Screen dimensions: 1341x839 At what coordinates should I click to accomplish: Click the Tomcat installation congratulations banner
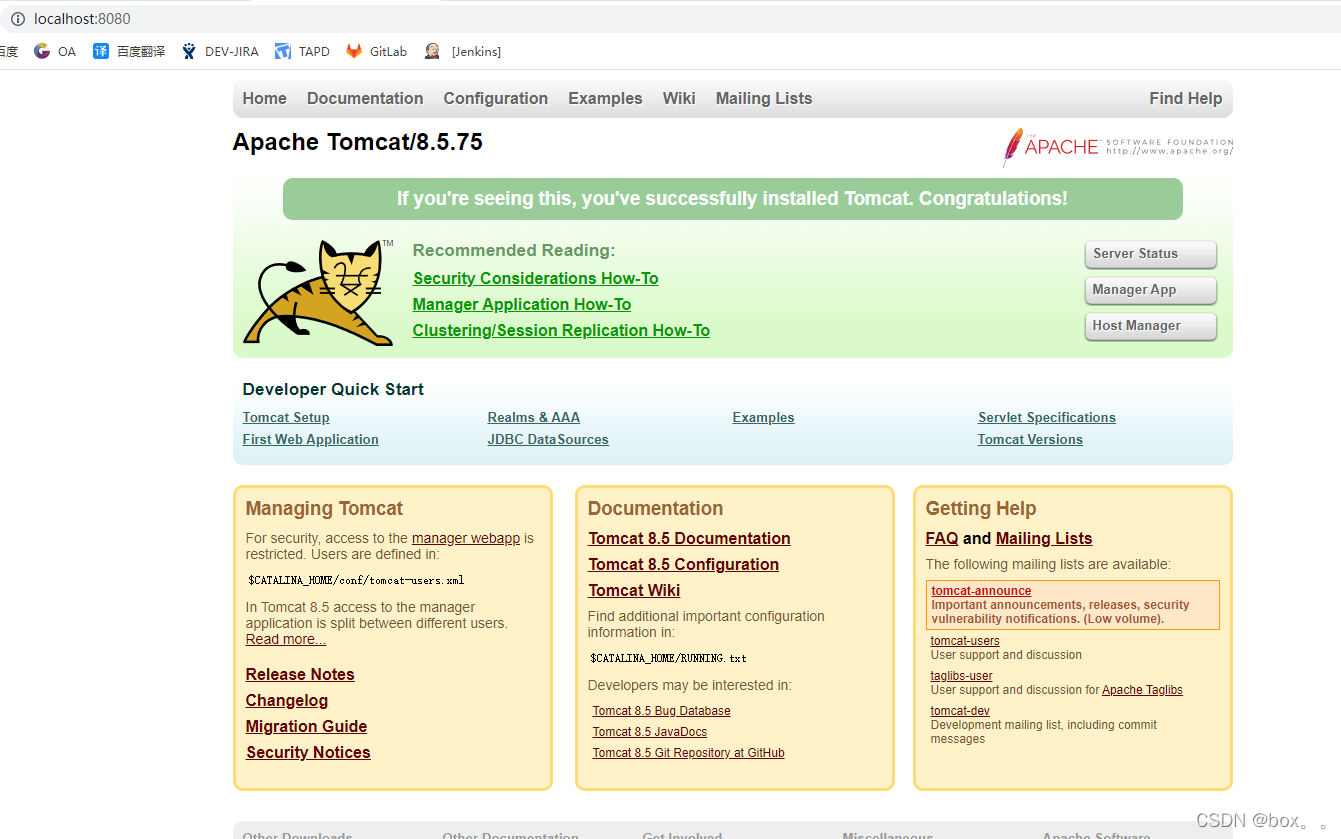(732, 199)
